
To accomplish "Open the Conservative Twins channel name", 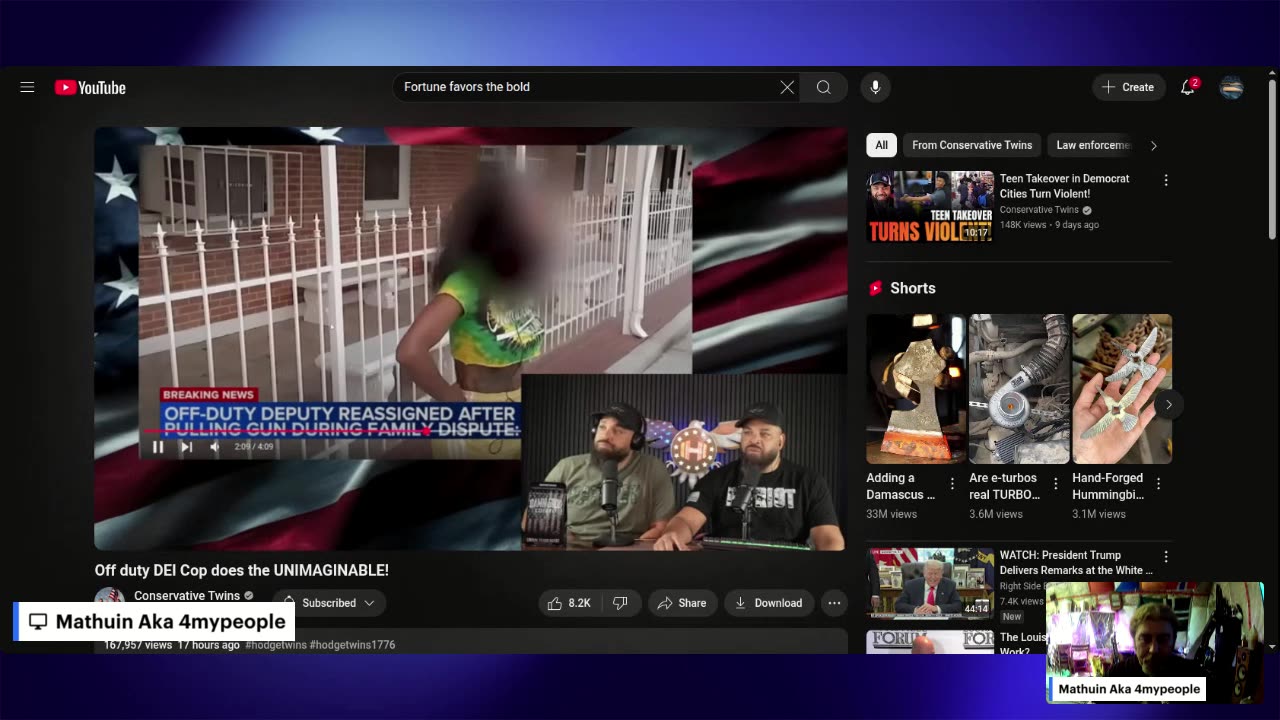I will click(187, 596).
